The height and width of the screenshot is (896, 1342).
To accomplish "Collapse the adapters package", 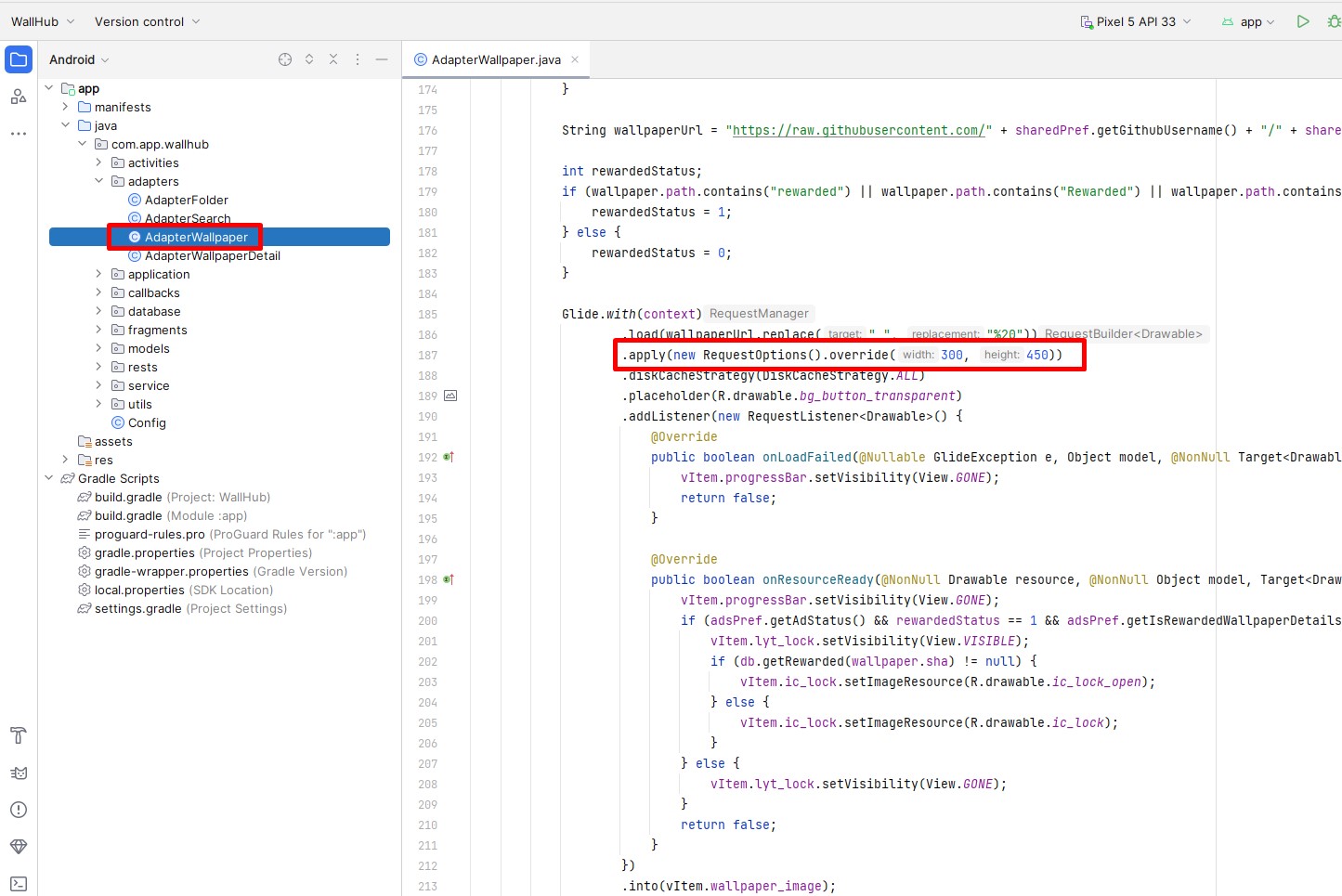I will tap(99, 181).
